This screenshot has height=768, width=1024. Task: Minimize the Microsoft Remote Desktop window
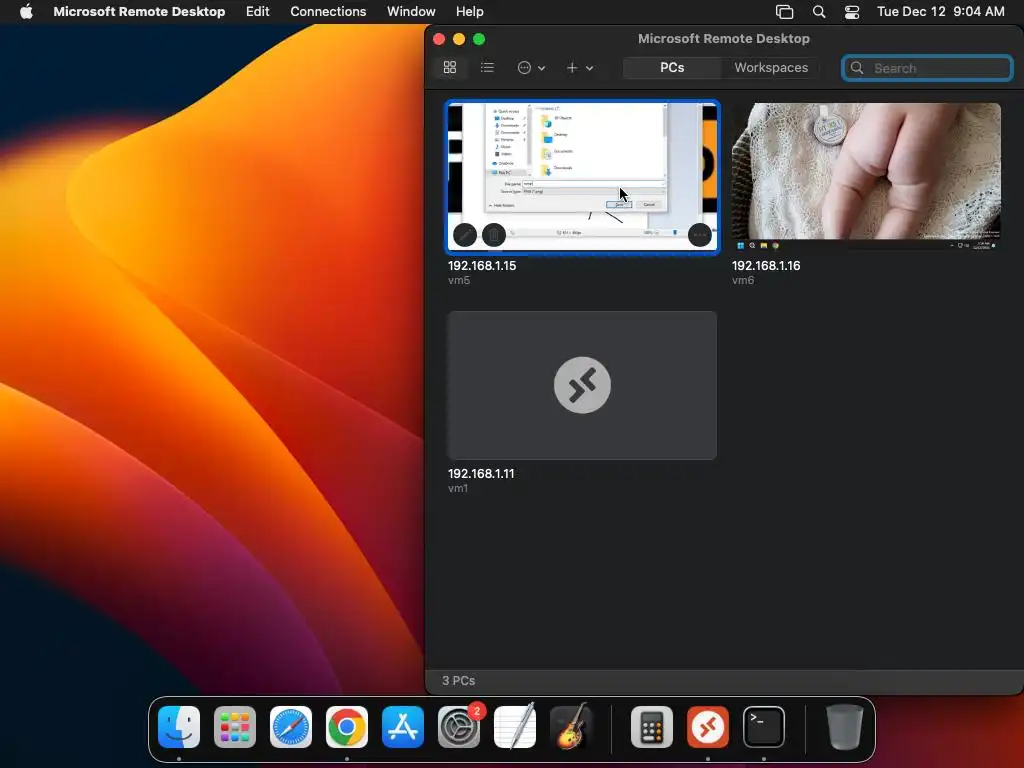459,39
